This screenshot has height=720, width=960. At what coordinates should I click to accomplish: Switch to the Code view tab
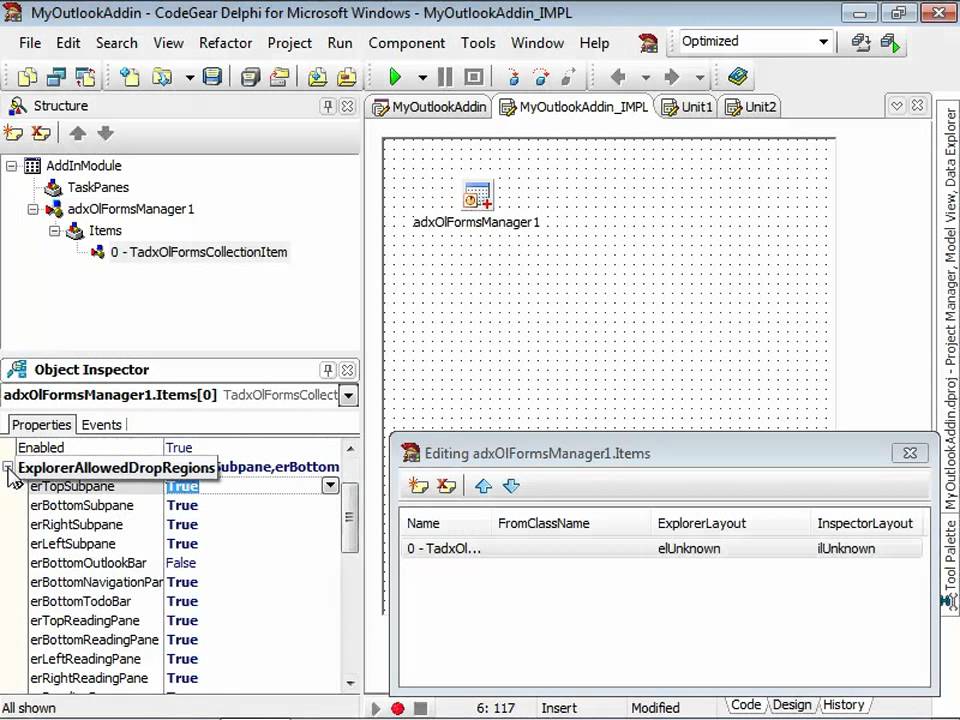(746, 705)
